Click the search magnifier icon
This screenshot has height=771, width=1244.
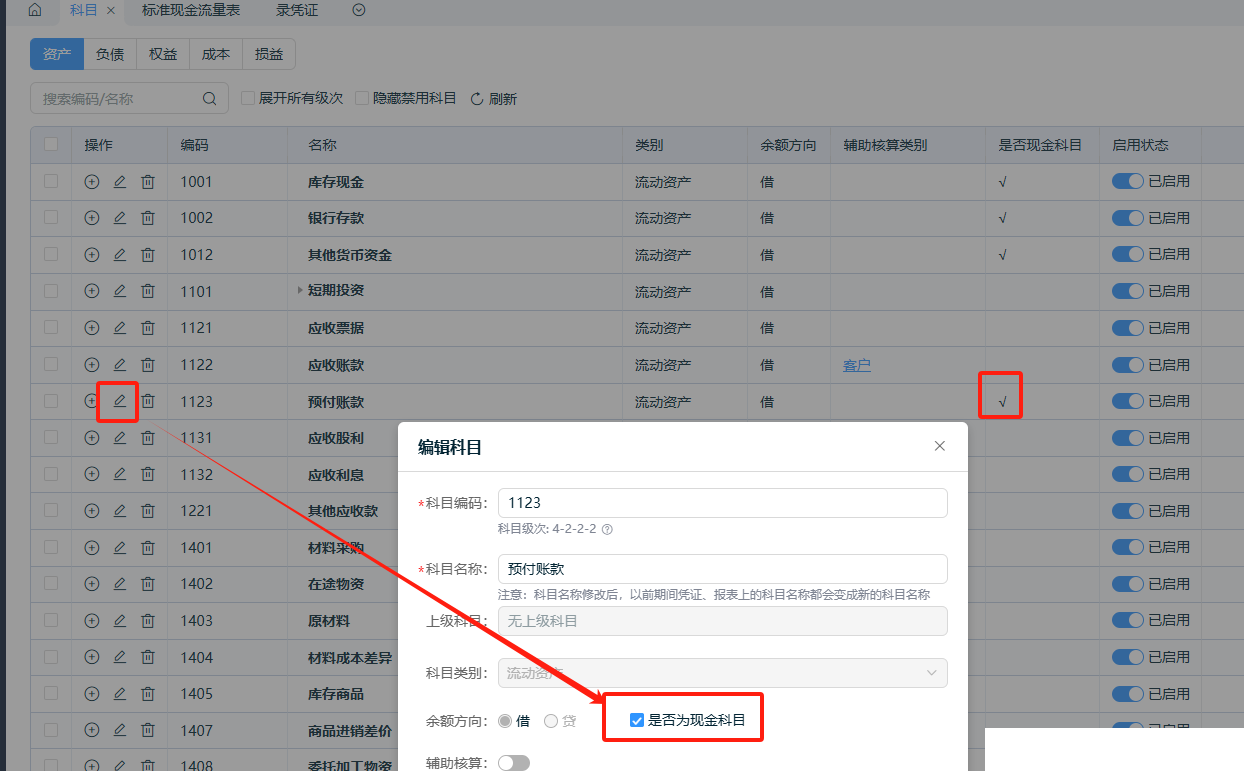[209, 99]
